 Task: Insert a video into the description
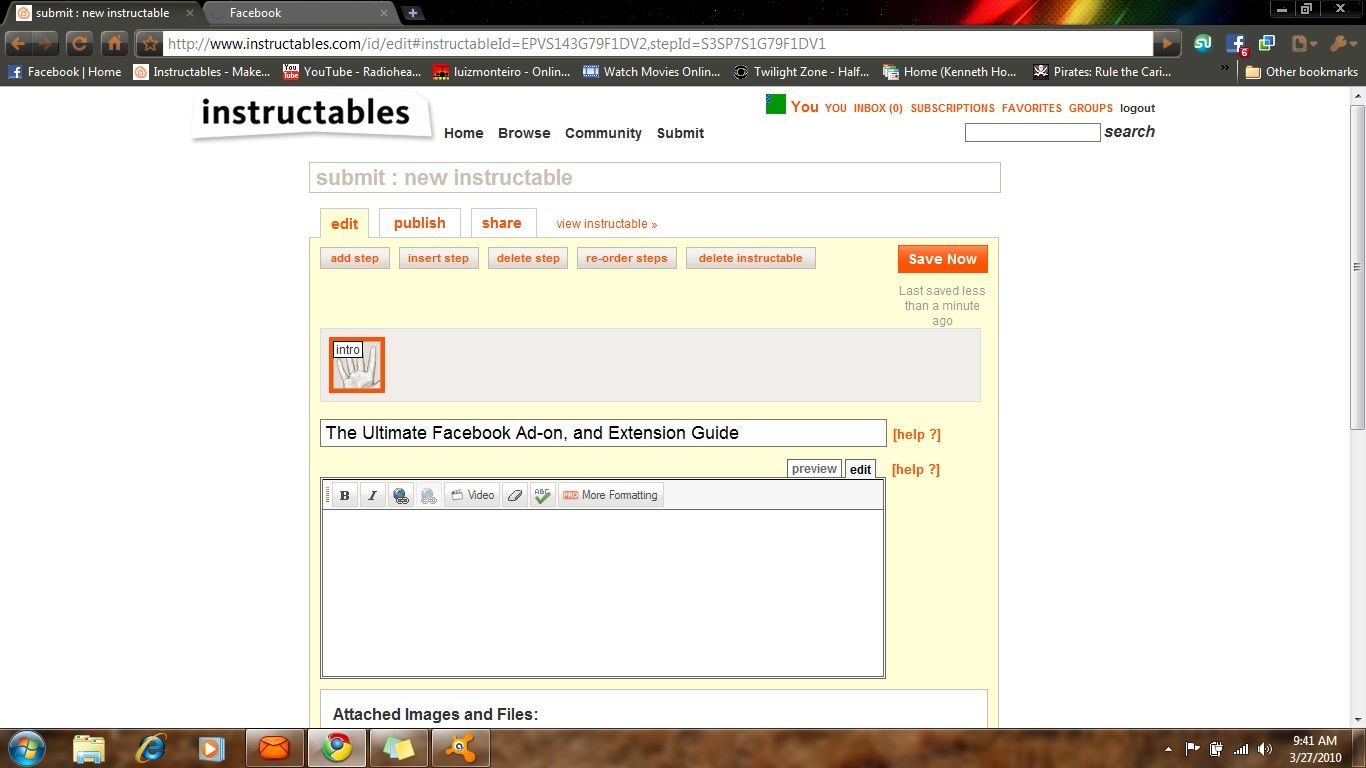471,494
